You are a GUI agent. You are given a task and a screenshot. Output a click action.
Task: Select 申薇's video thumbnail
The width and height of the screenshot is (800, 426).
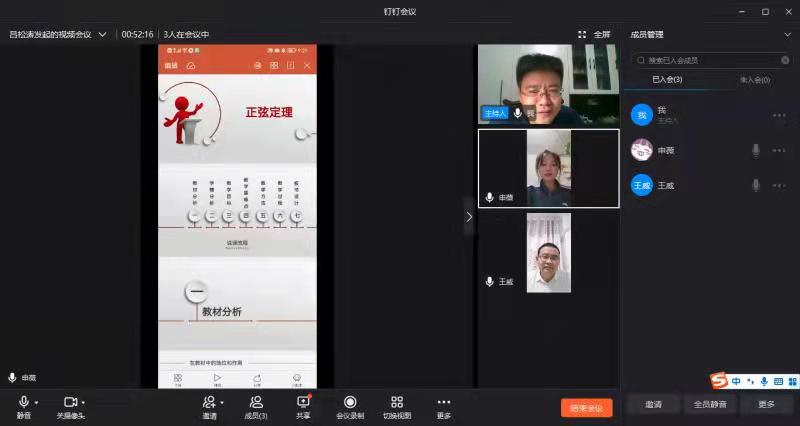pyautogui.click(x=548, y=168)
